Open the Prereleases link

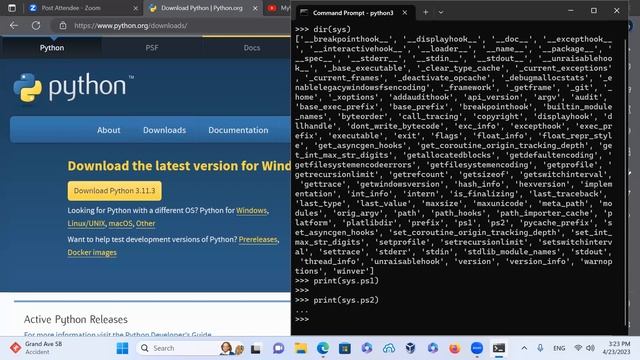258,240
